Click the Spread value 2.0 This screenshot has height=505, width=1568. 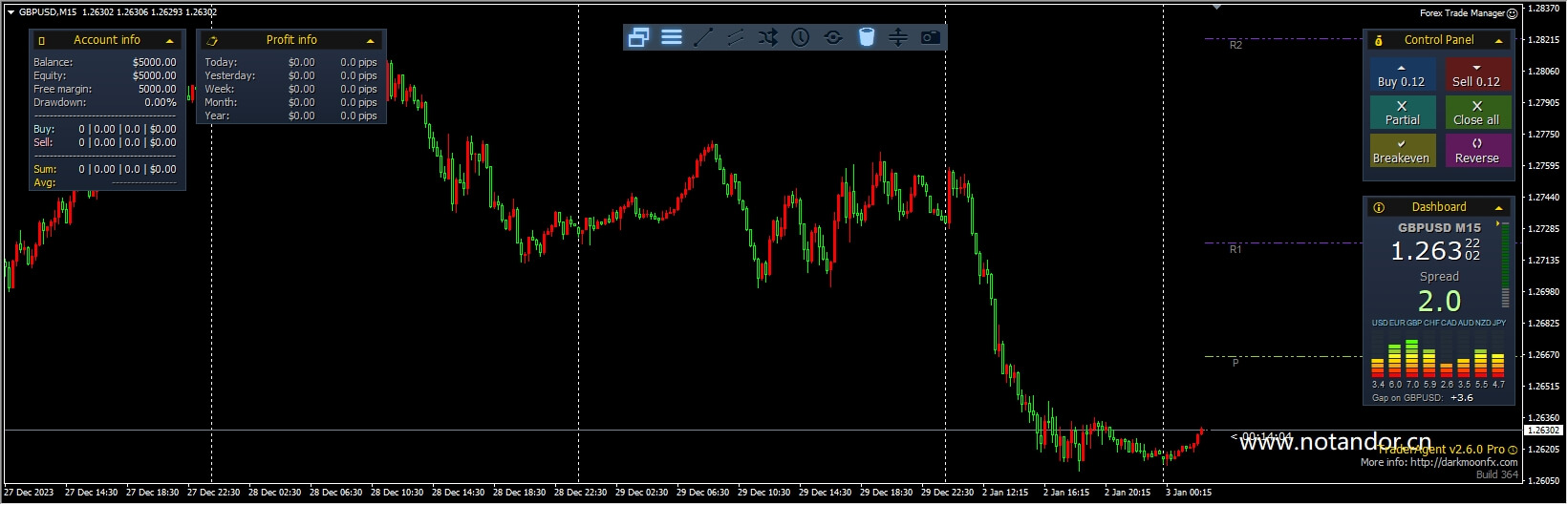pos(1439,301)
